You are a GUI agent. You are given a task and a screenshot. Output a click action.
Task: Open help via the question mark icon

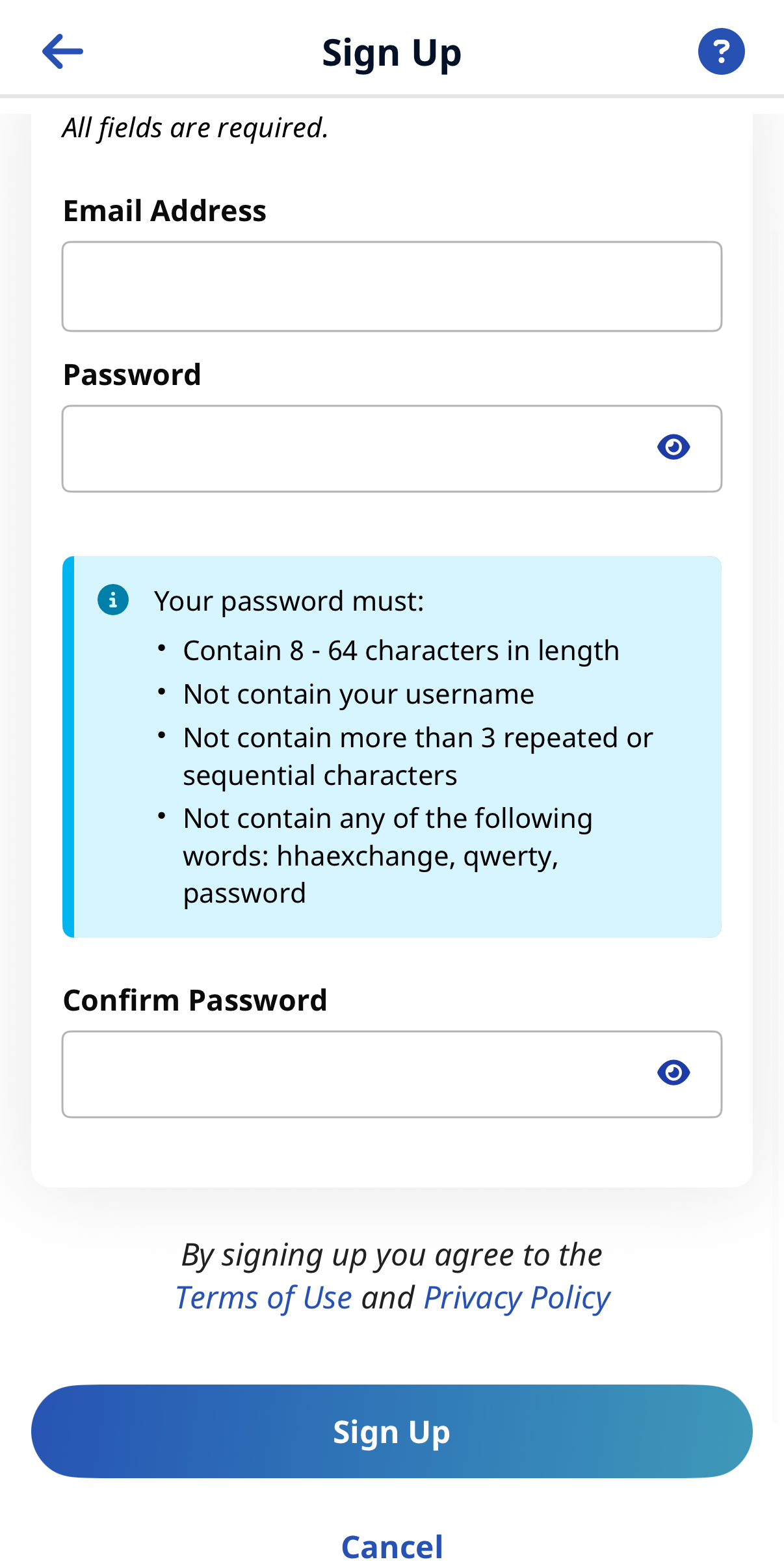[x=721, y=51]
